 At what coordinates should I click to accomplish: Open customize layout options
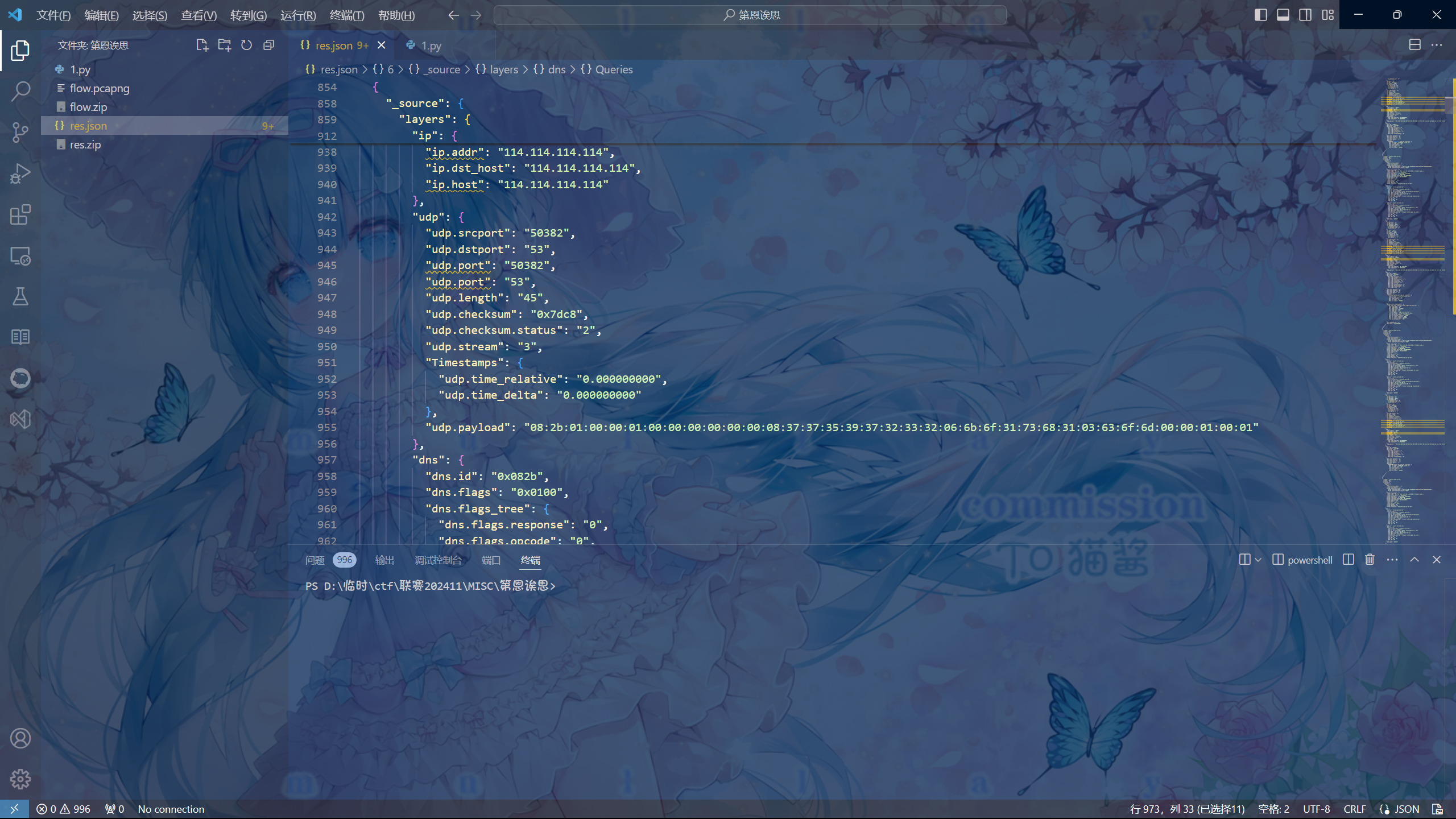pyautogui.click(x=1327, y=15)
